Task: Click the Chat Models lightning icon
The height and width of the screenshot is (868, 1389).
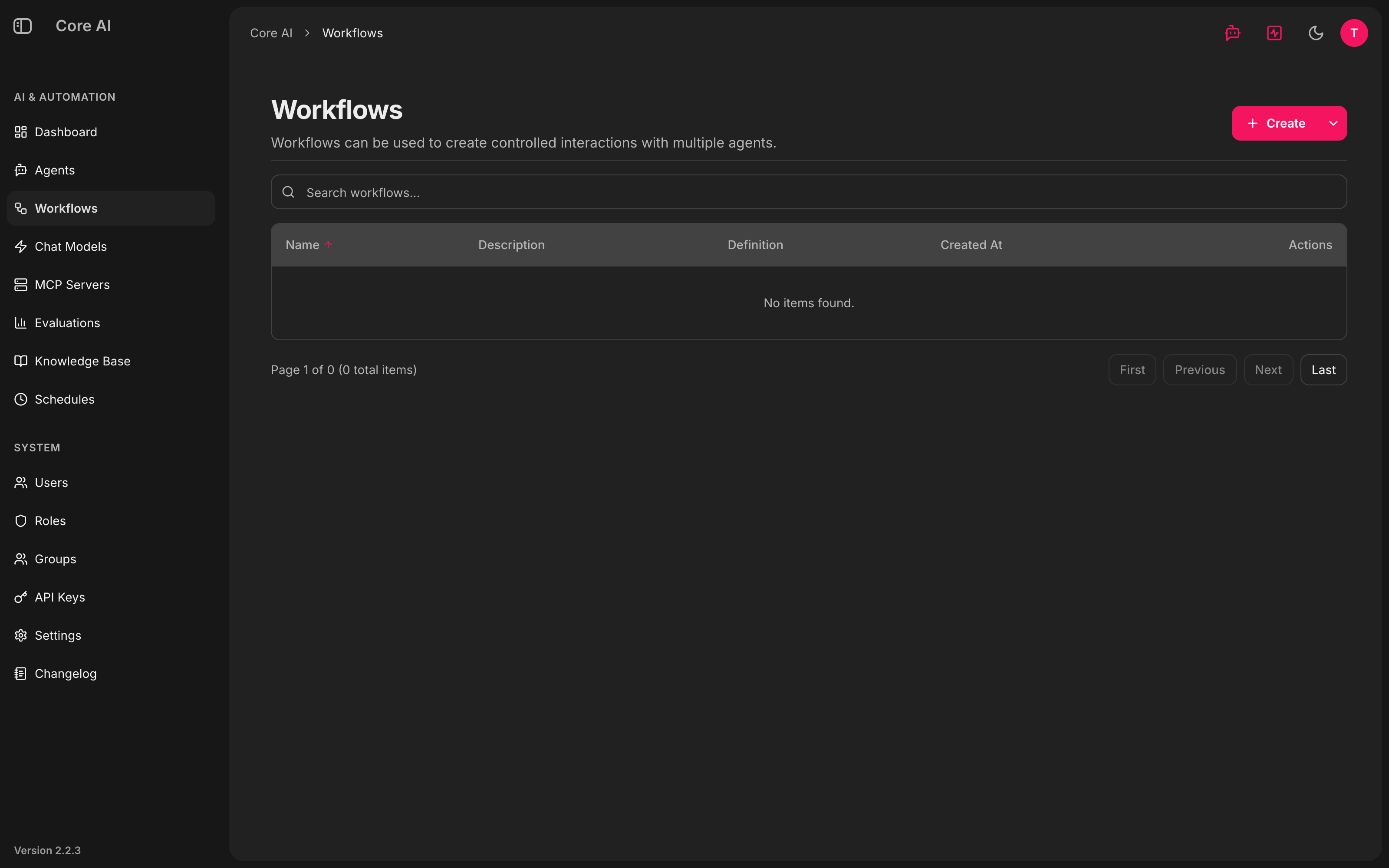Action: 21,247
